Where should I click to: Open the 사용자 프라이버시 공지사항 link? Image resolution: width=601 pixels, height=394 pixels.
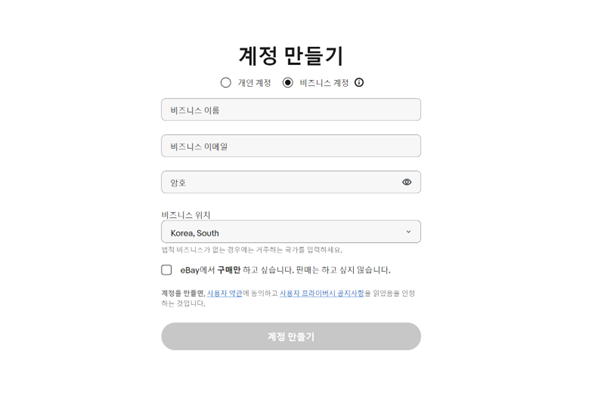point(322,293)
